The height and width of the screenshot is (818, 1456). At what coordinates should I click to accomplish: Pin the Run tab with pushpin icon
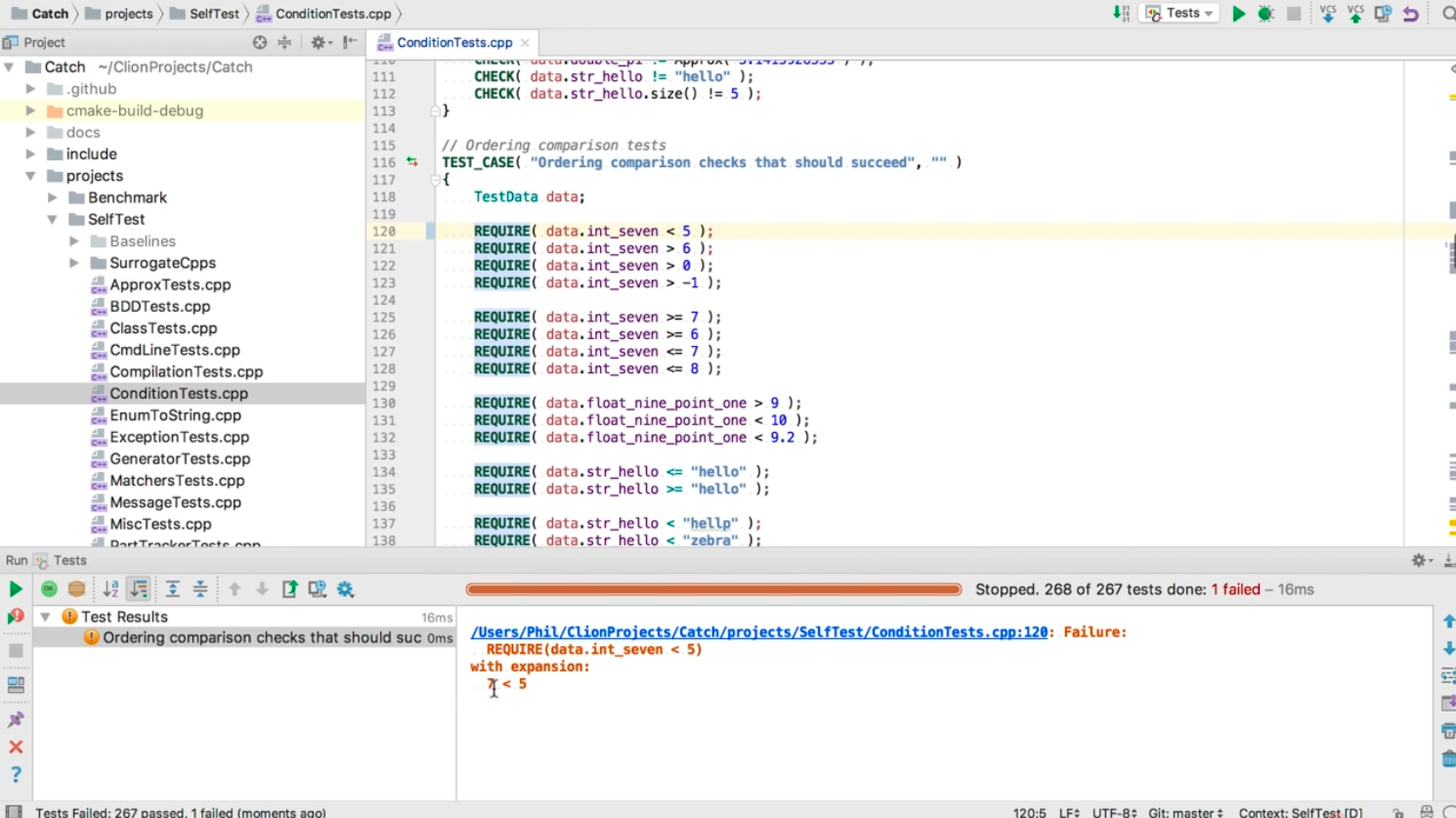point(16,719)
